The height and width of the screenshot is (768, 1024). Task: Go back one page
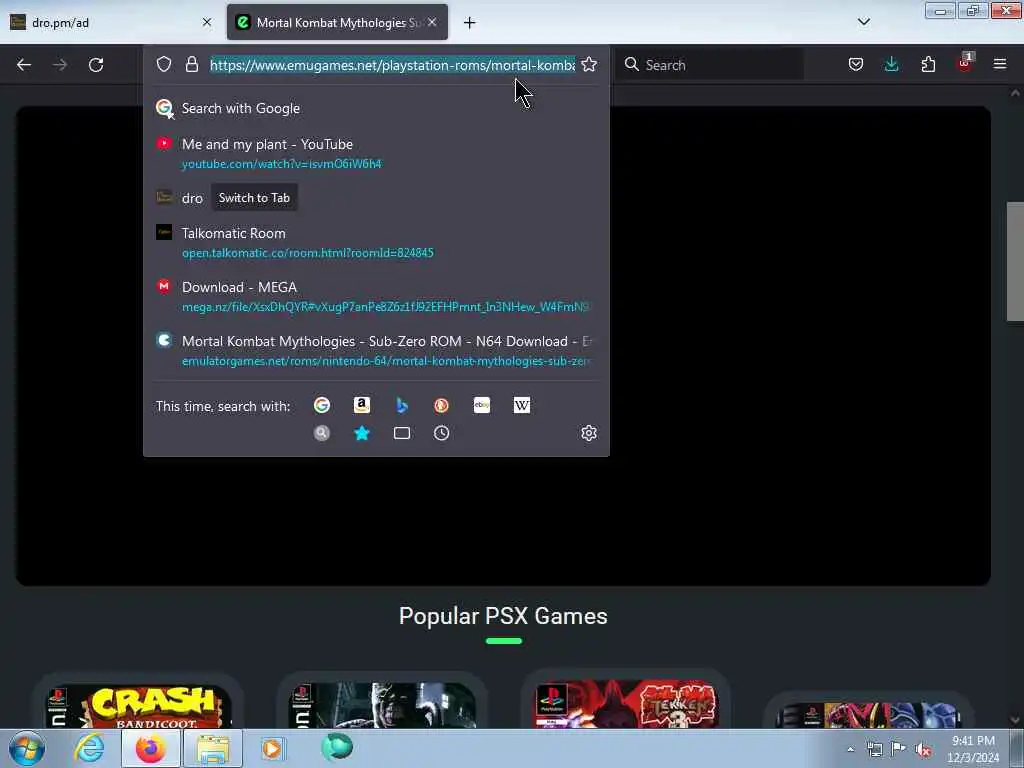24,65
